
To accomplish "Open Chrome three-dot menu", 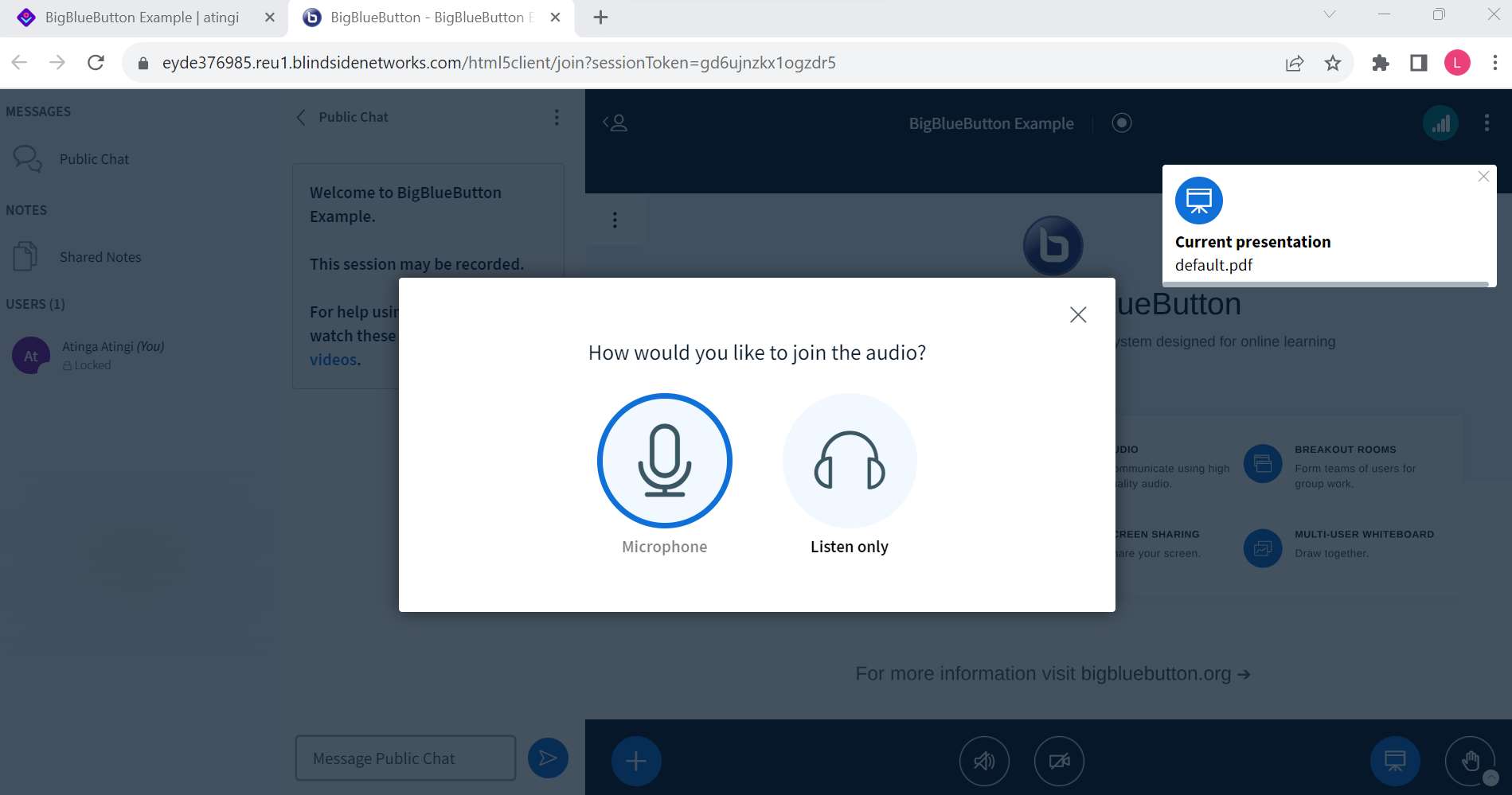I will (1495, 63).
